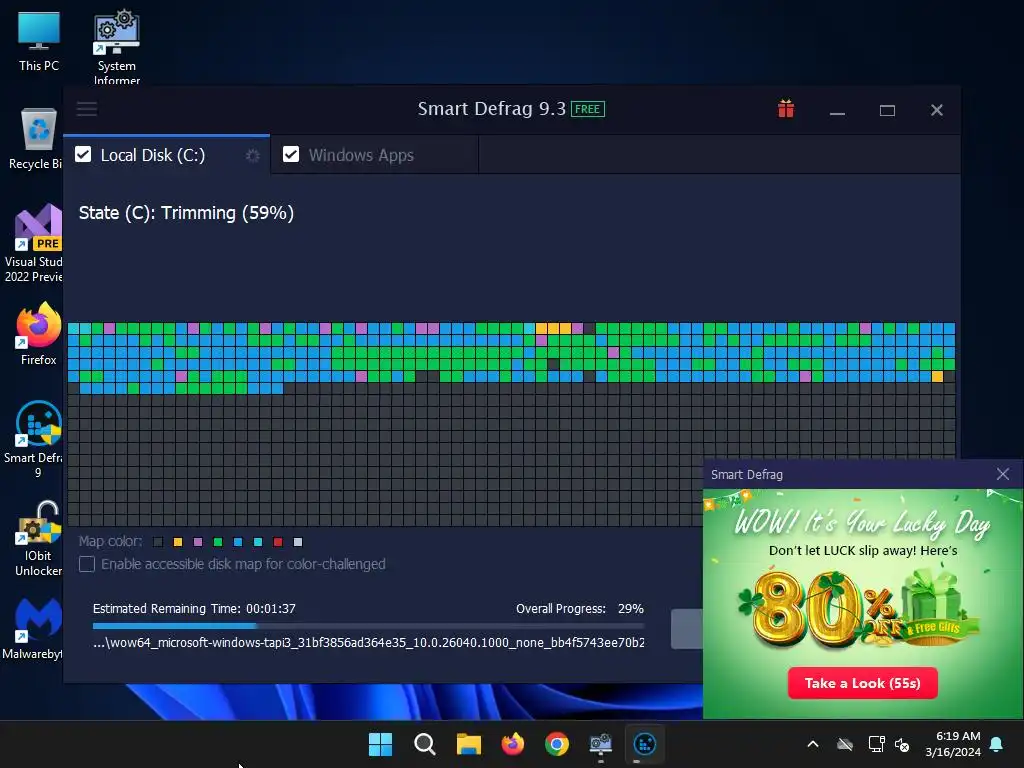The width and height of the screenshot is (1024, 768).
Task: Click the Estimated Remaining Time 00:01:37 text
Action: pyautogui.click(x=194, y=609)
